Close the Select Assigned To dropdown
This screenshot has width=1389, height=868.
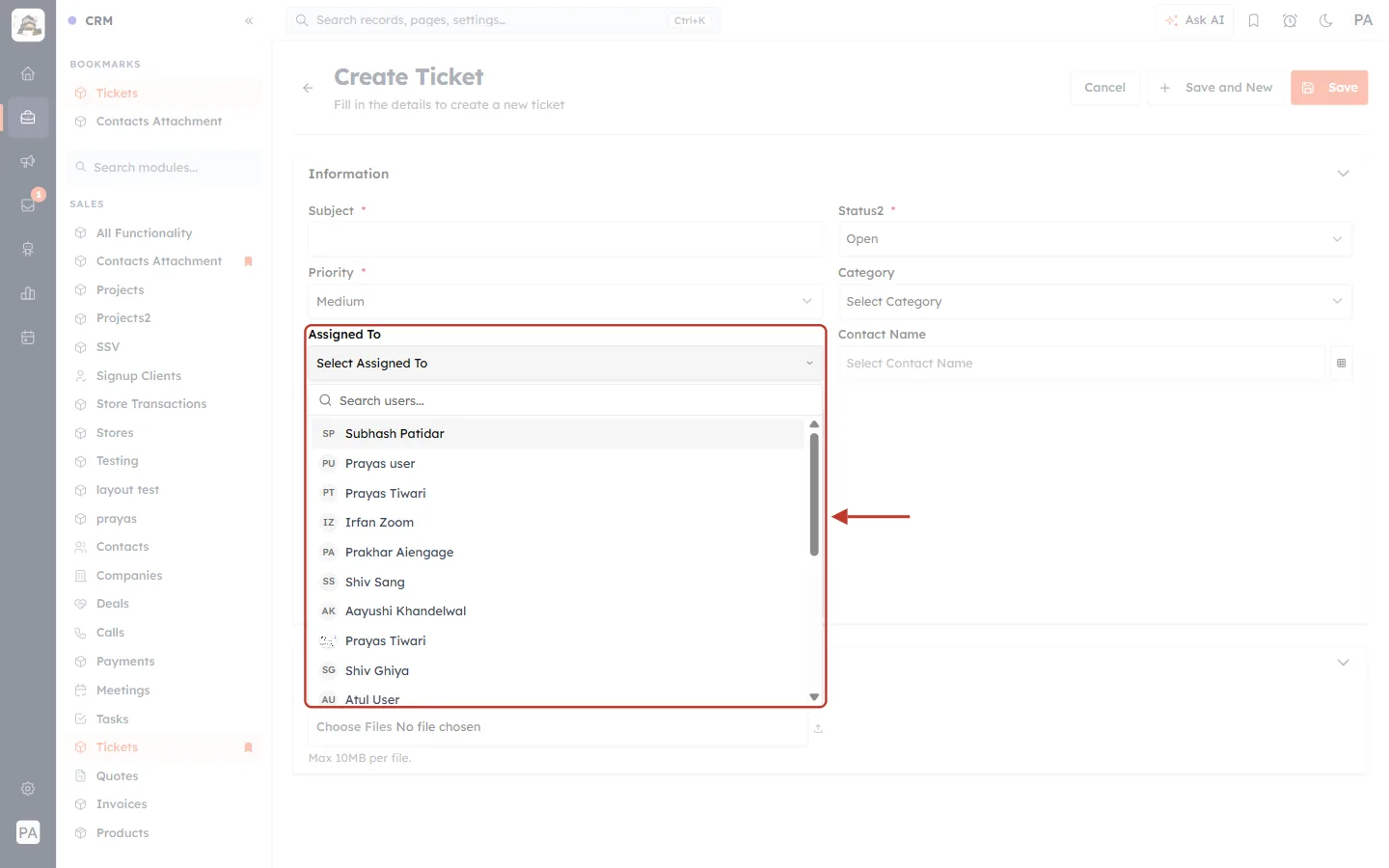(x=565, y=364)
